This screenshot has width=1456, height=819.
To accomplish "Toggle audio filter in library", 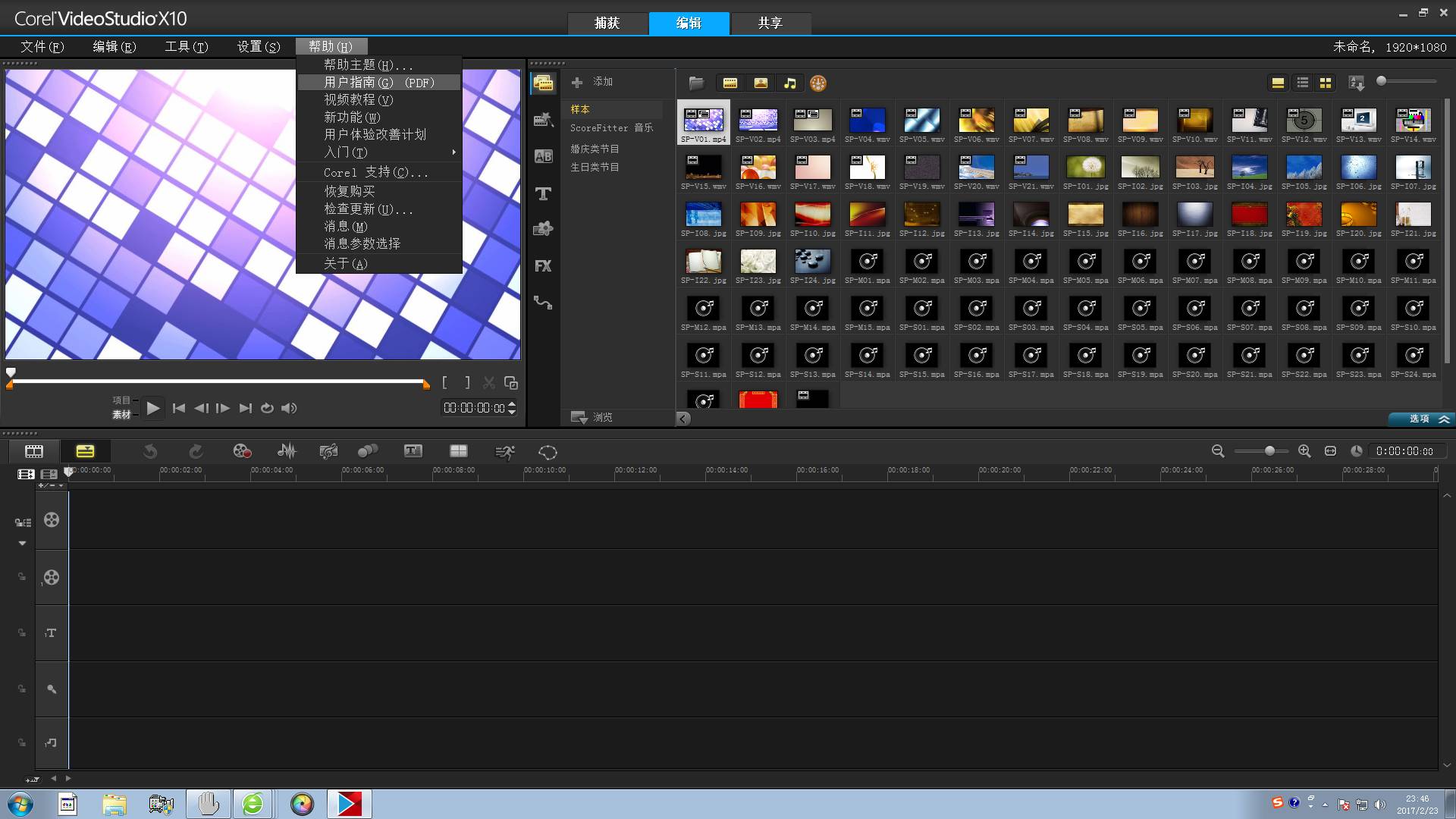I will click(x=790, y=83).
